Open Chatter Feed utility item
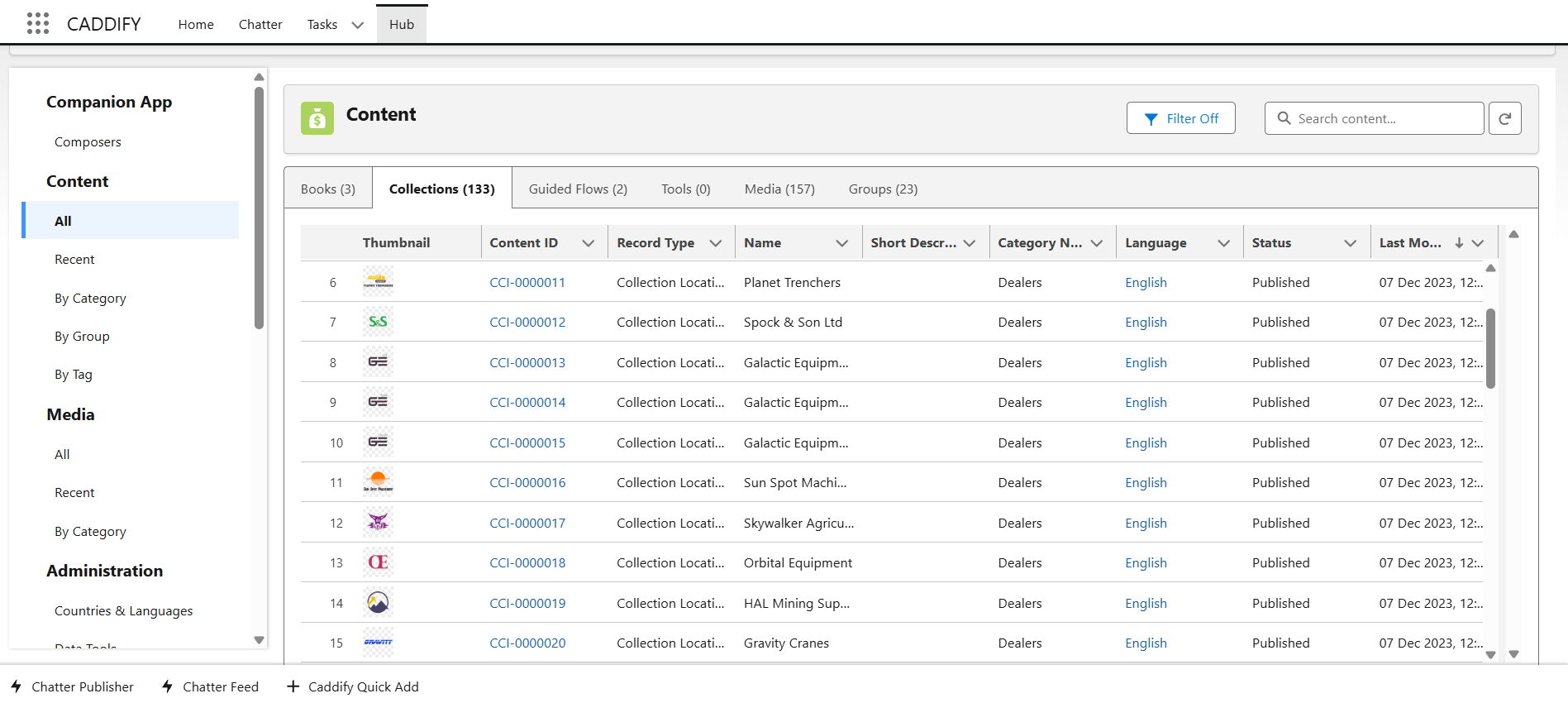The width and height of the screenshot is (1568, 703). tap(210, 686)
